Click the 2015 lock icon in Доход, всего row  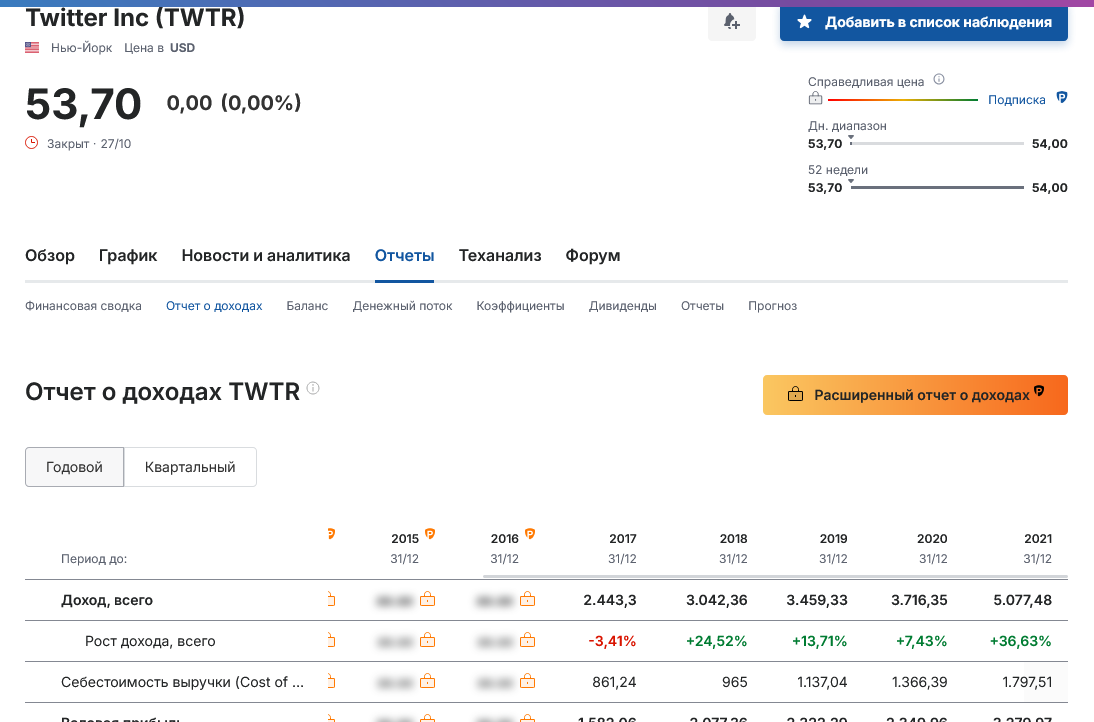point(427,599)
